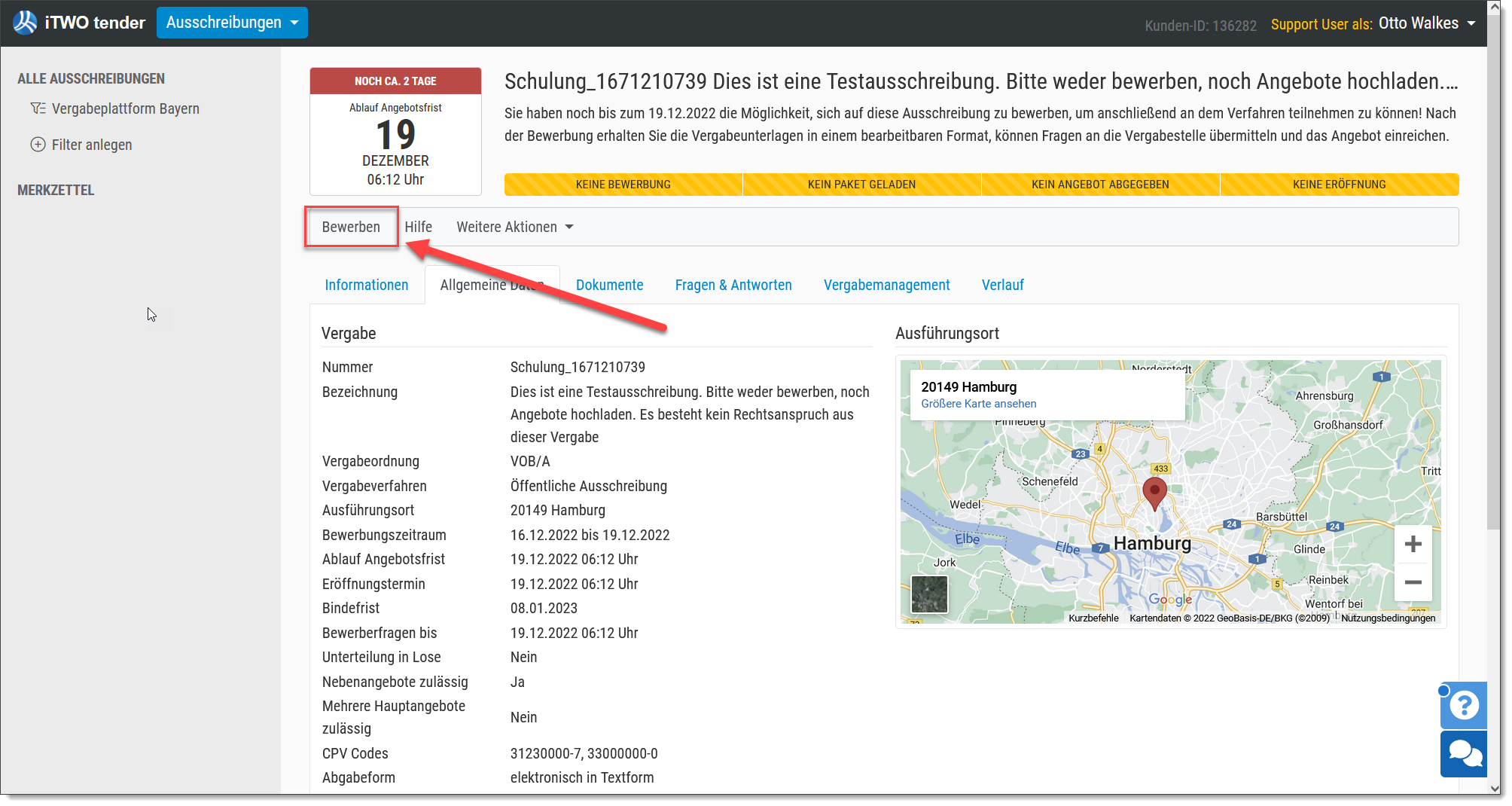
Task: Click Filter anlegen link
Action: [92, 145]
